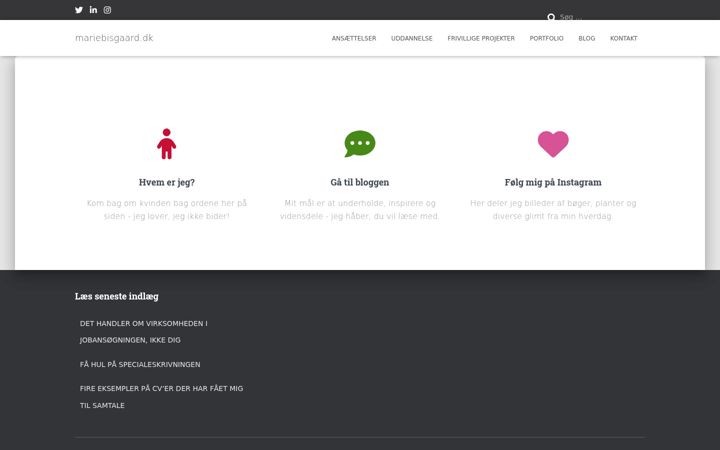Screen dimensions: 720x450
Task: Open 'Følg mig på Instagram' heading
Action: [x=553, y=182]
